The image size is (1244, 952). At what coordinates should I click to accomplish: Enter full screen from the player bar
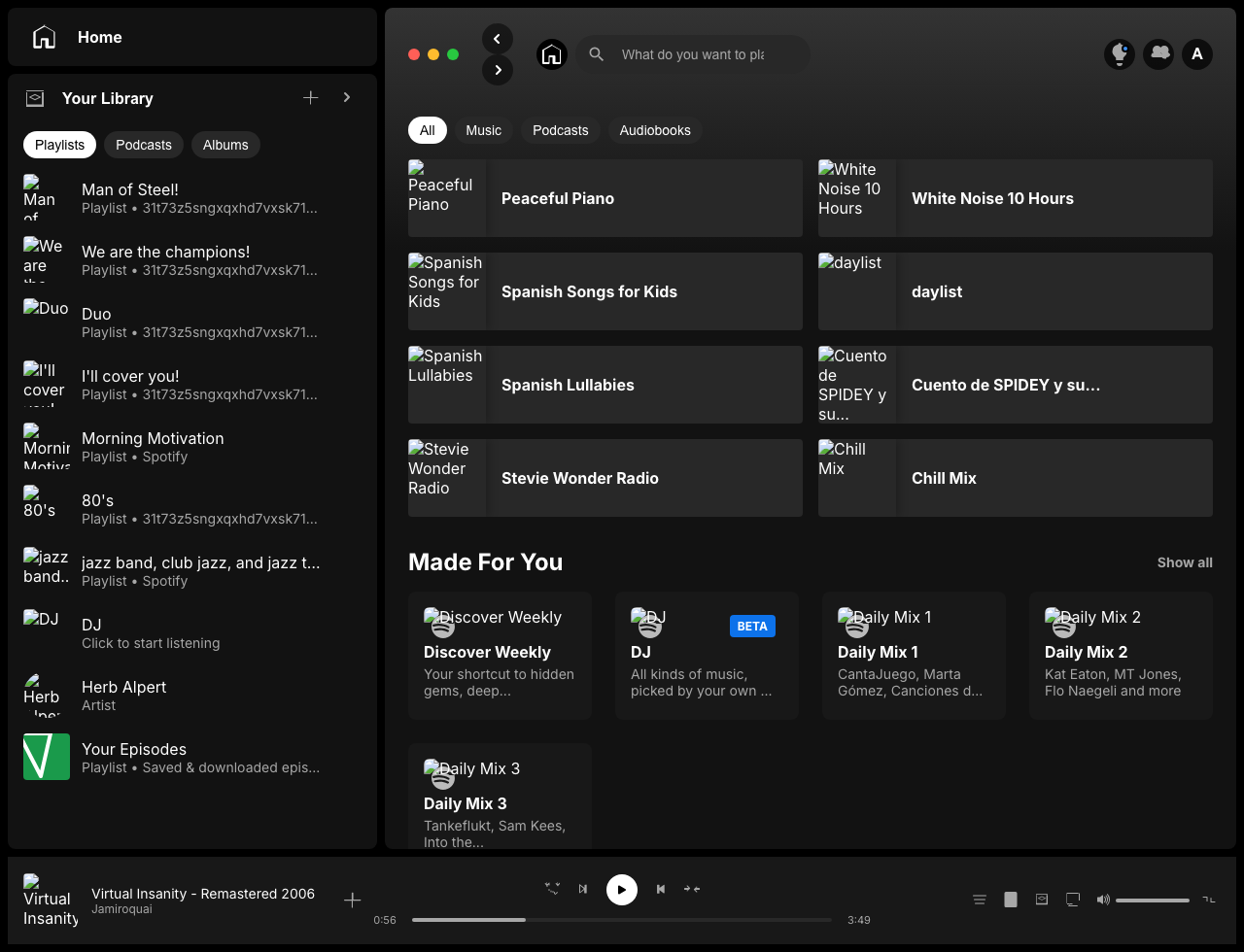coord(1208,900)
